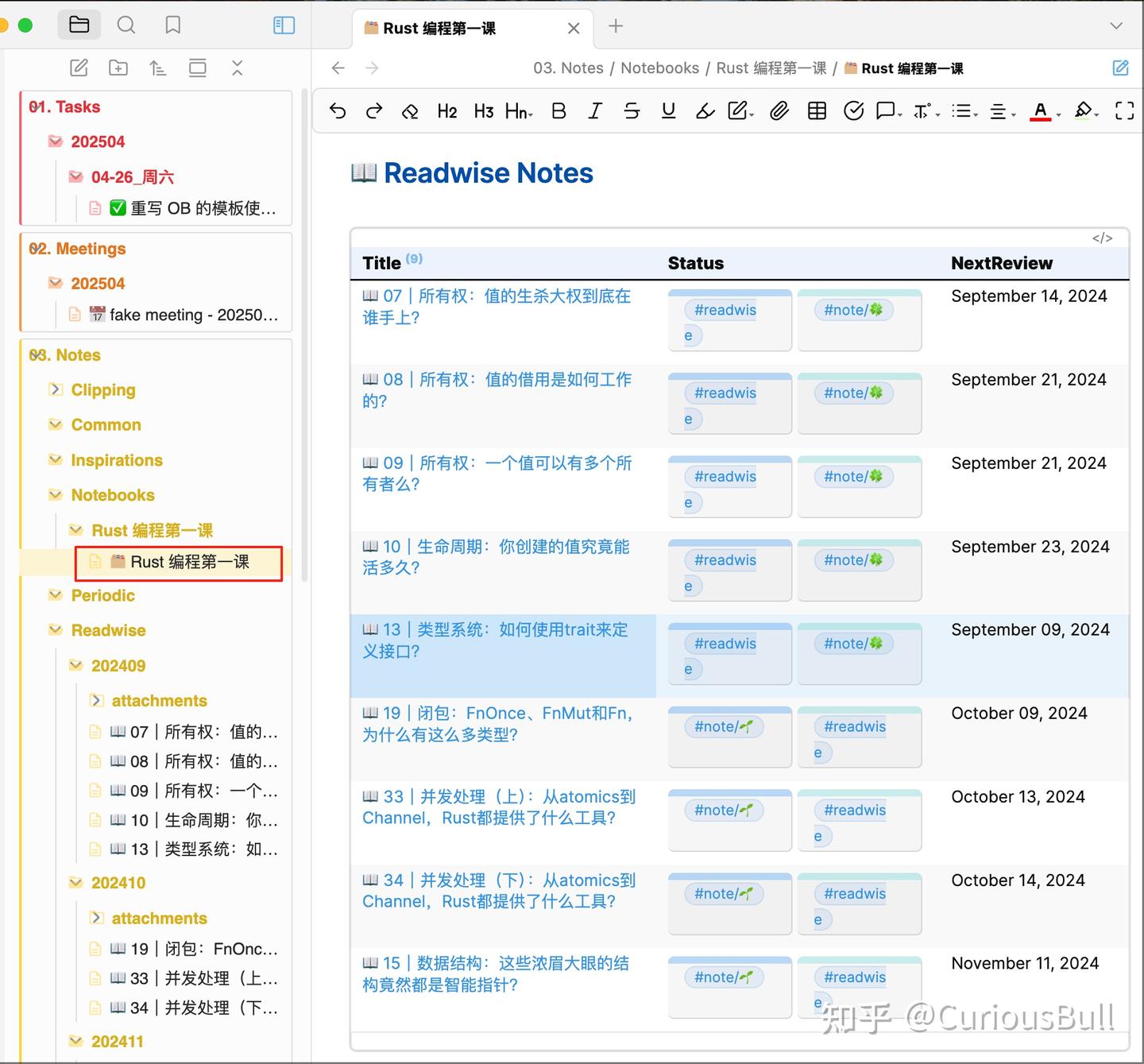Collapse all notes with the collapse icon

tap(237, 68)
